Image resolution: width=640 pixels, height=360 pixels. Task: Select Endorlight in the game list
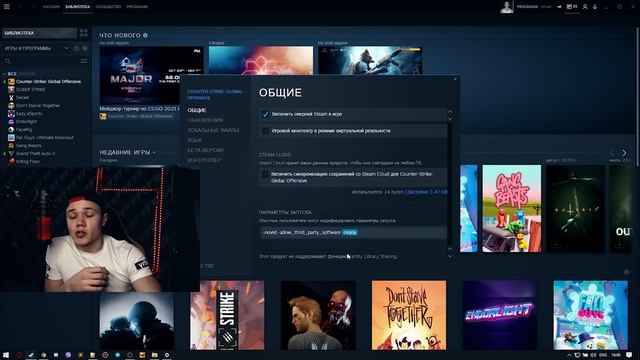click(27, 121)
